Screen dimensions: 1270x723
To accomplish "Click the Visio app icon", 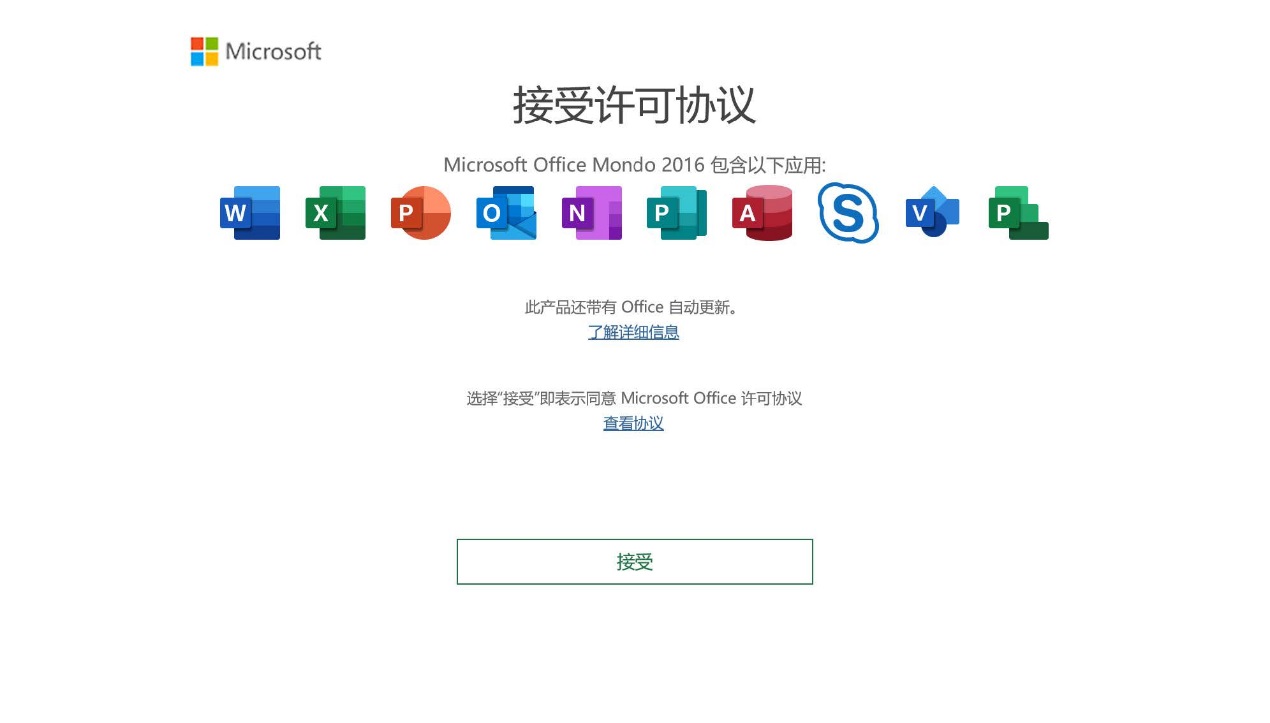I will tap(933, 213).
